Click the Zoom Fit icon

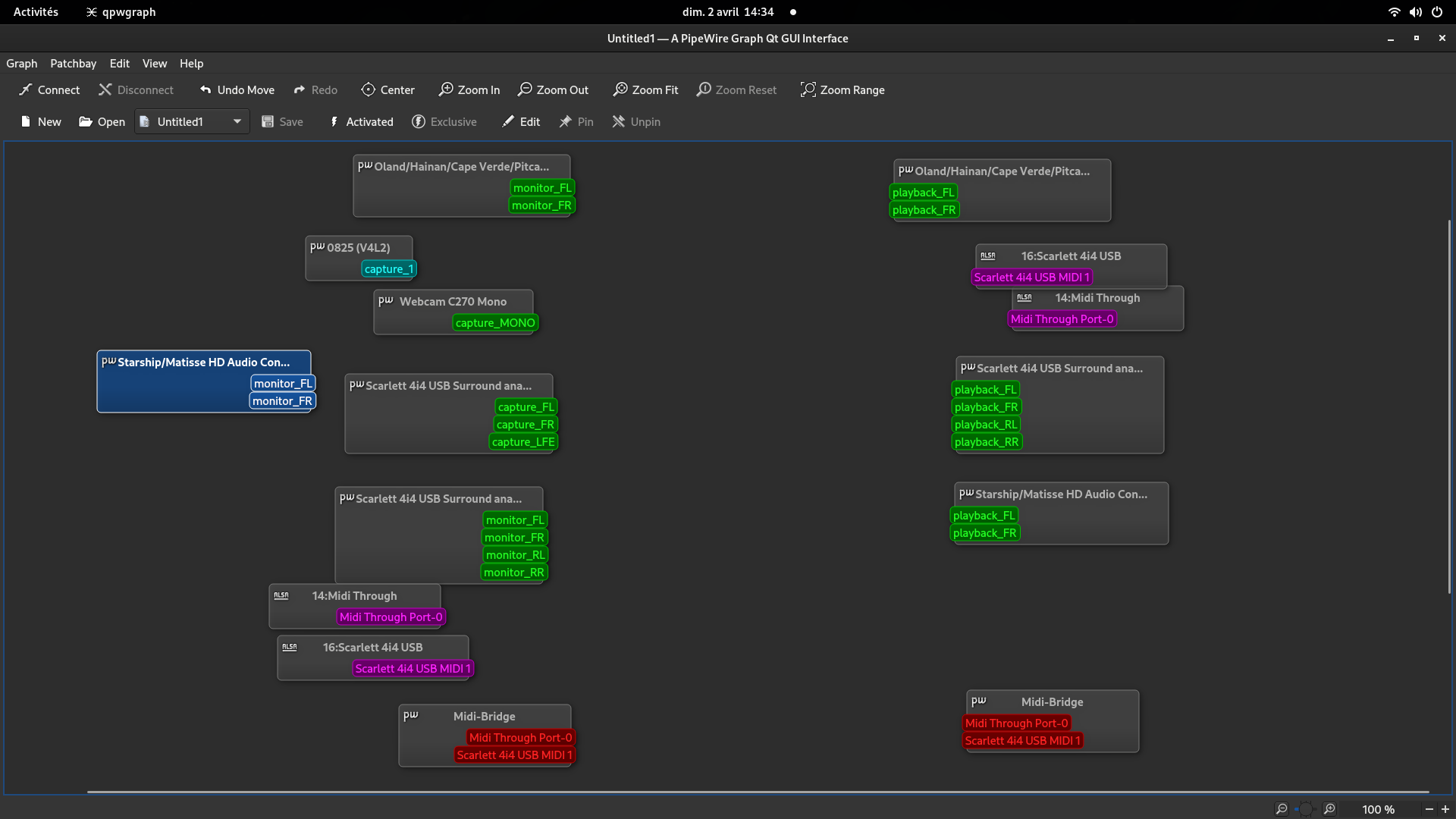tap(620, 89)
